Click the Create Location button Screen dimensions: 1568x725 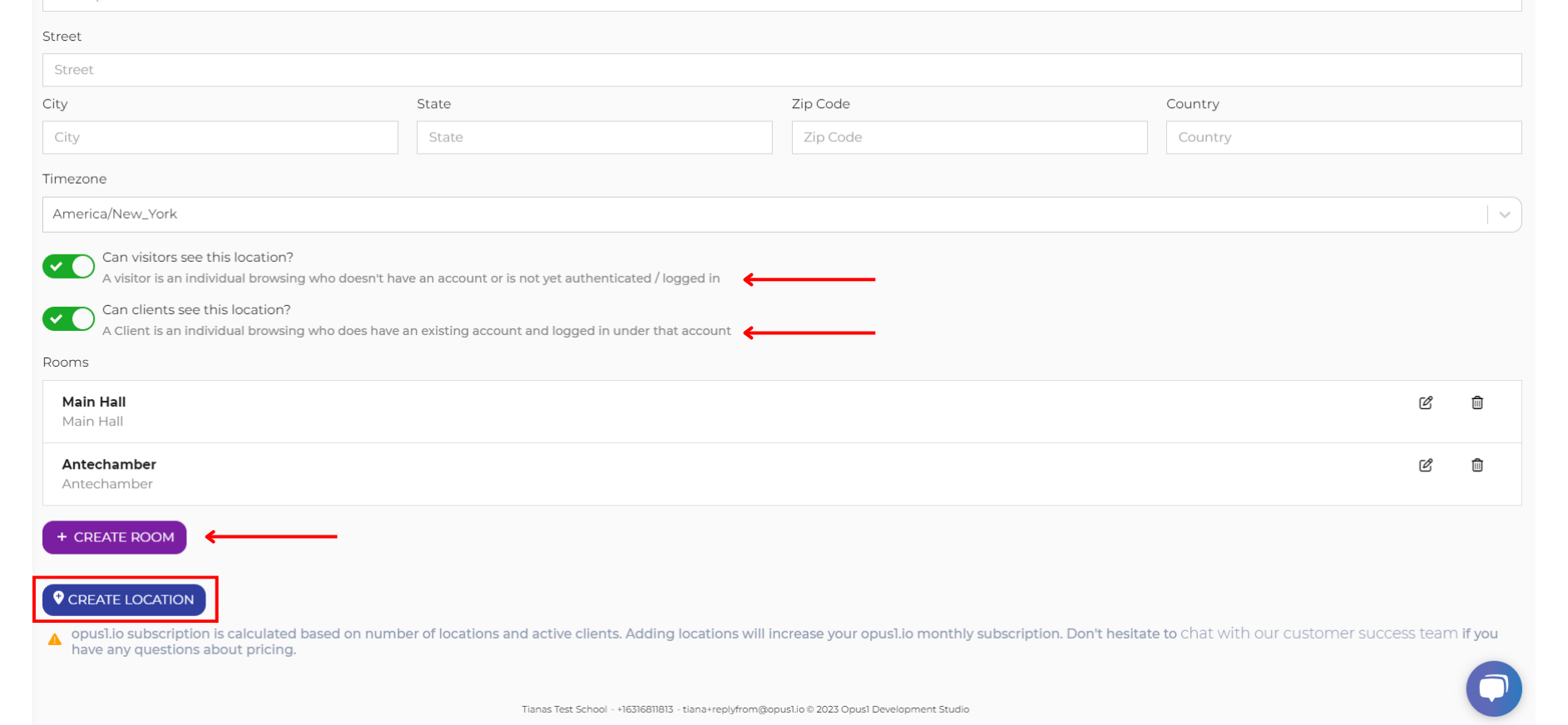124,599
